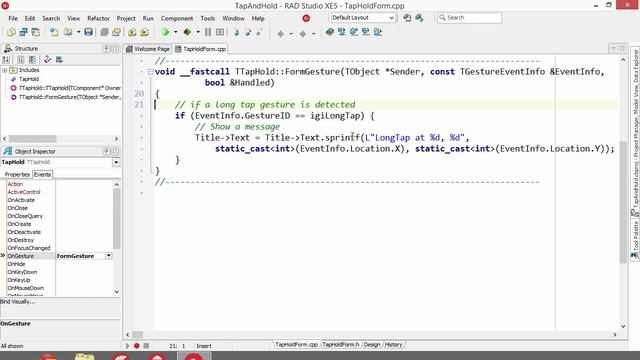Switch to the Properties tab in Object Inspector
This screenshot has width=640, height=360.
point(17,174)
